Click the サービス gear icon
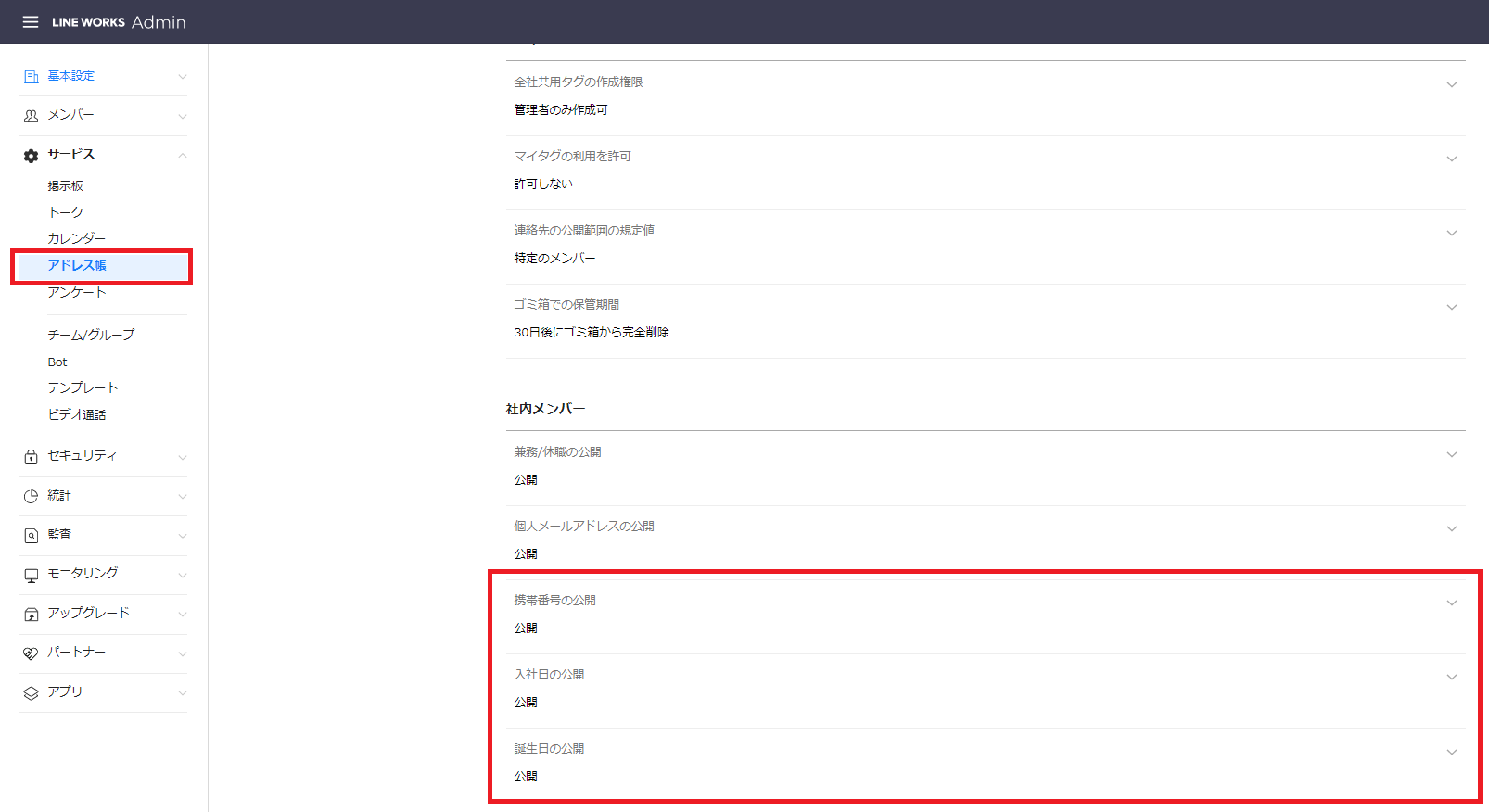 [31, 156]
